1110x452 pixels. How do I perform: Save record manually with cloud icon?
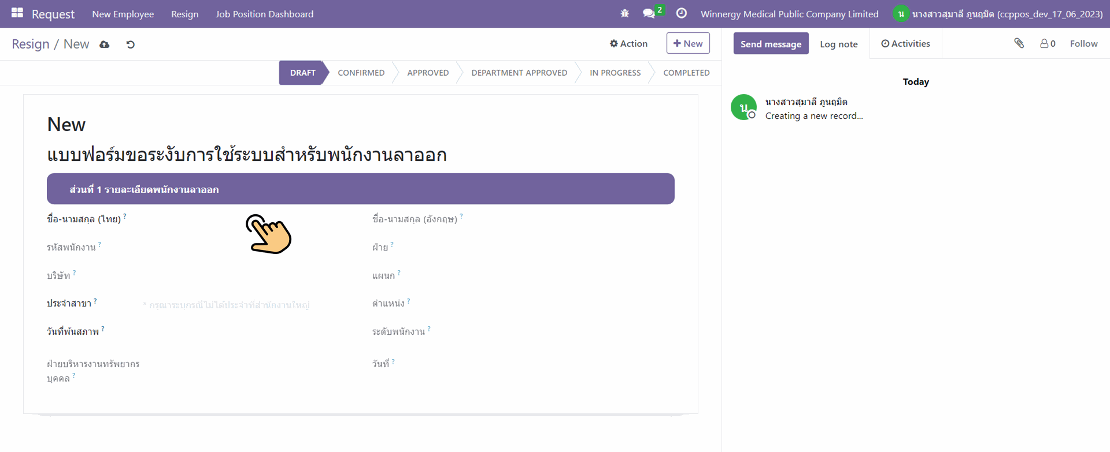pos(105,44)
